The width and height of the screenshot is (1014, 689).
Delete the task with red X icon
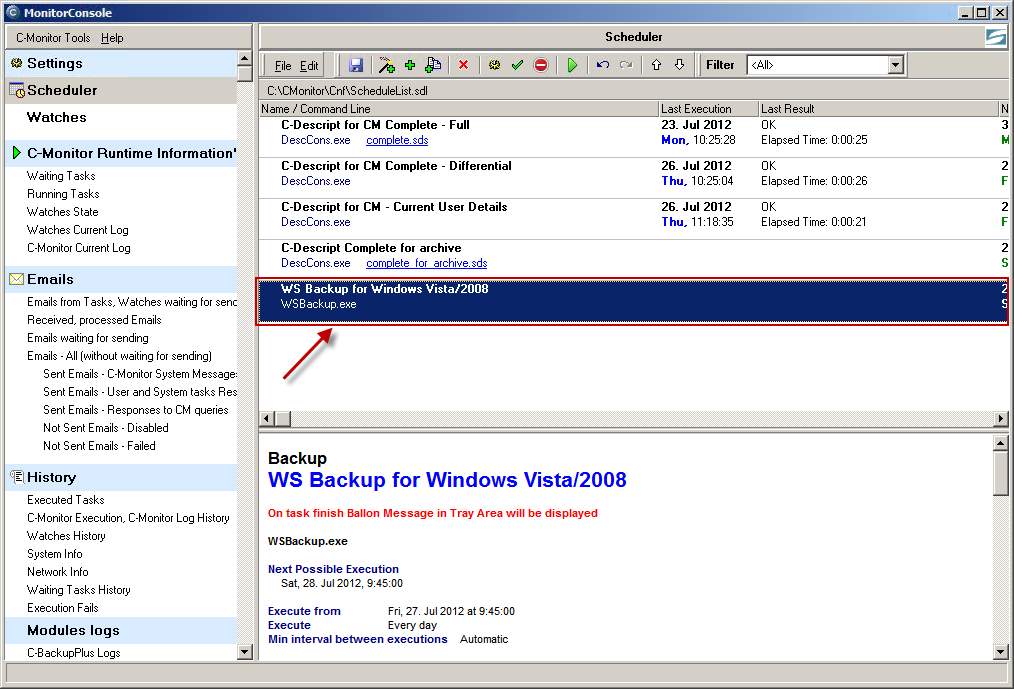point(463,65)
